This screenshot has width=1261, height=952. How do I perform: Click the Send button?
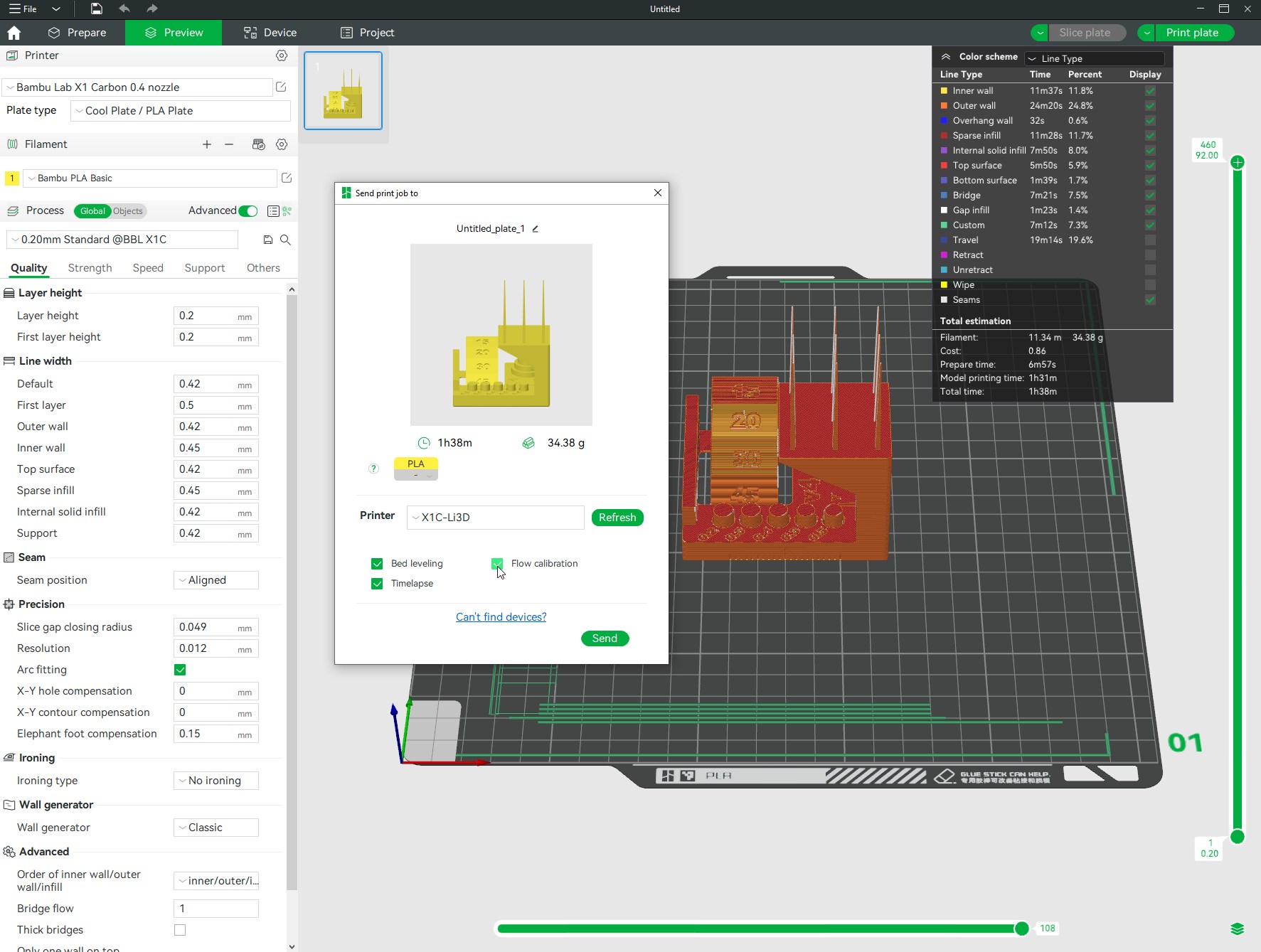[605, 638]
